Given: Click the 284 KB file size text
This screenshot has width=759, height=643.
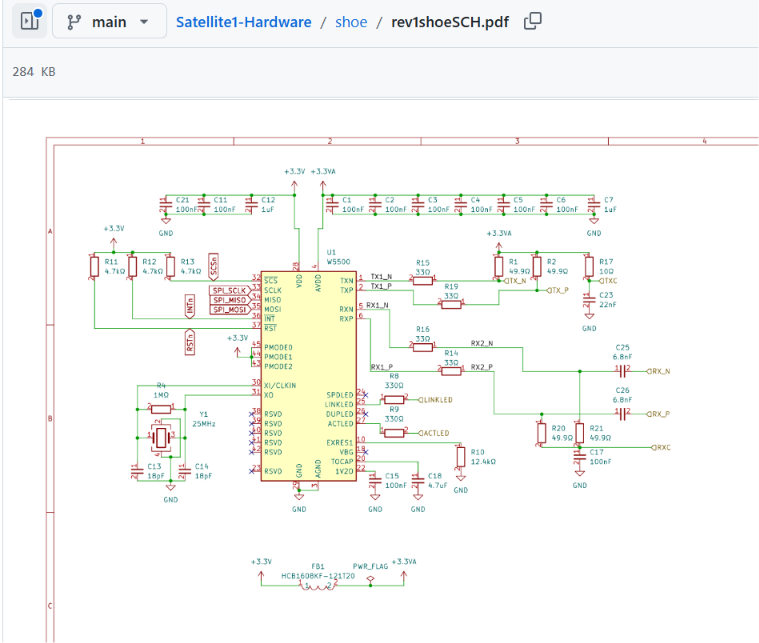Looking at the screenshot, I should [34, 72].
